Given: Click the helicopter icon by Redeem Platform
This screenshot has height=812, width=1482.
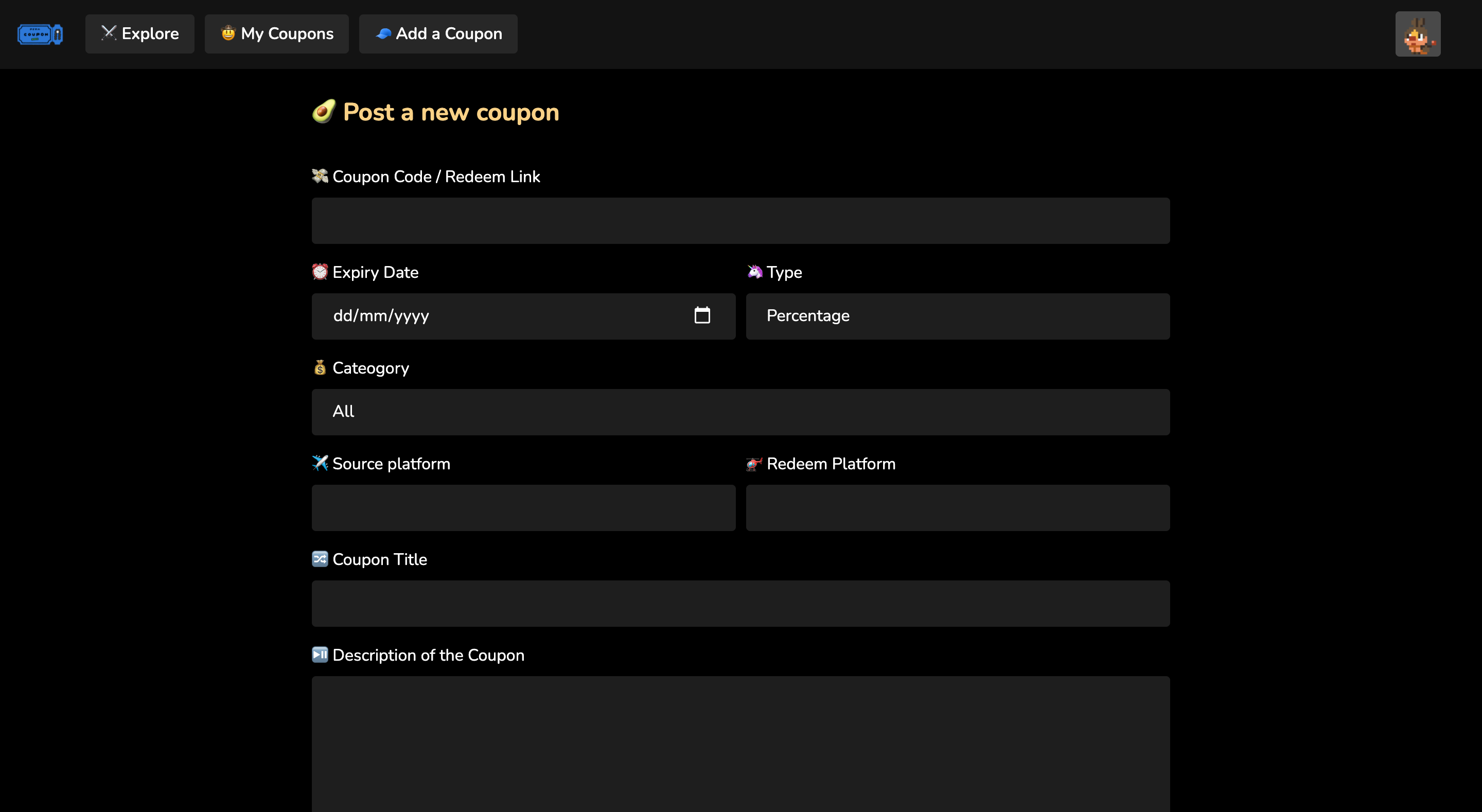Looking at the screenshot, I should point(754,463).
